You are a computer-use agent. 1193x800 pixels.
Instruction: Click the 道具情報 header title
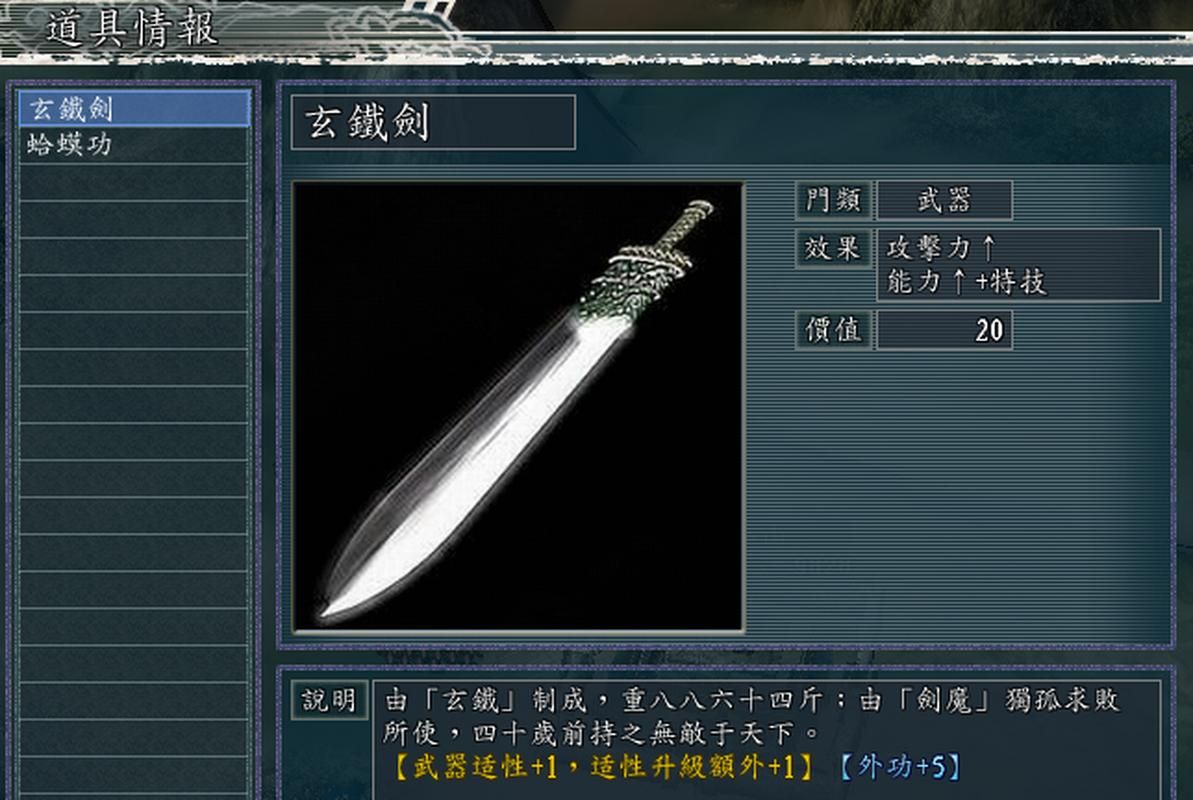click(132, 28)
